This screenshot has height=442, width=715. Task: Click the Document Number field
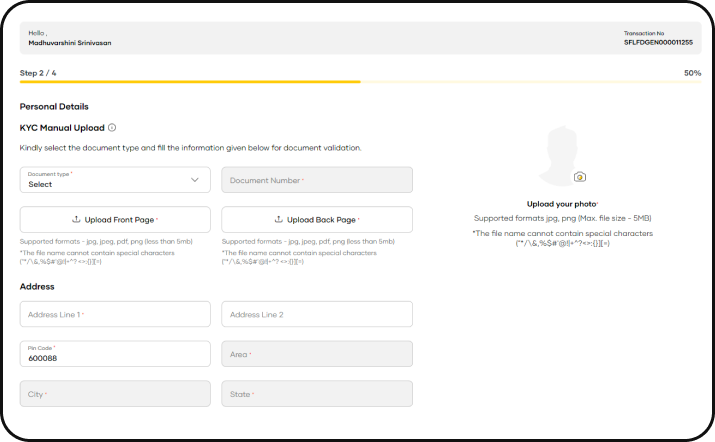pyautogui.click(x=317, y=180)
